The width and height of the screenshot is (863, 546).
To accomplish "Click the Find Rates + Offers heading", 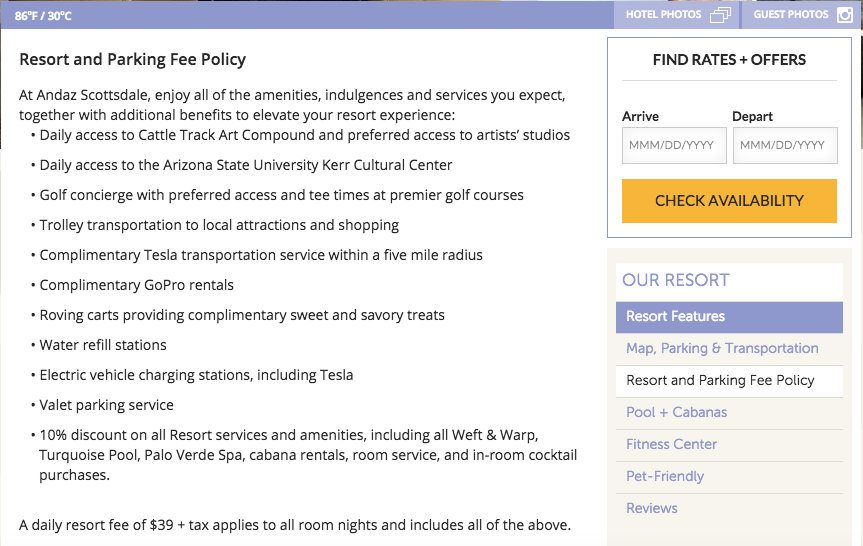I will click(729, 60).
